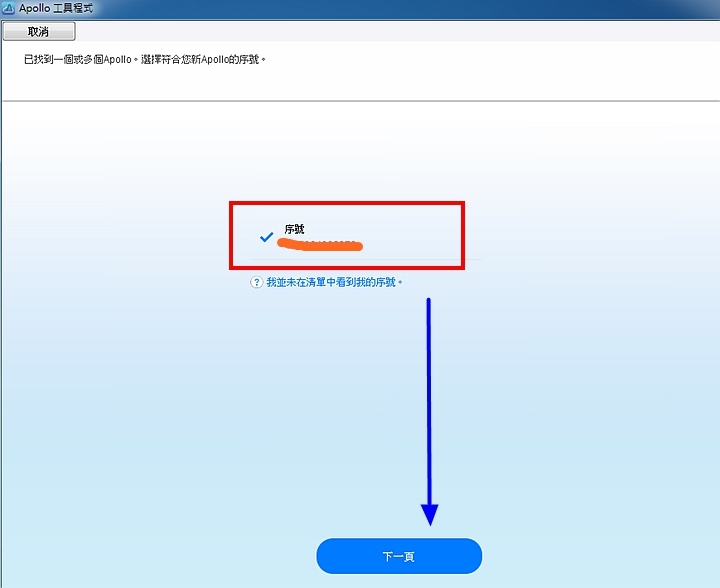The width and height of the screenshot is (720, 588).
Task: Click the Apollo app icon in title bar
Action: [8, 8]
